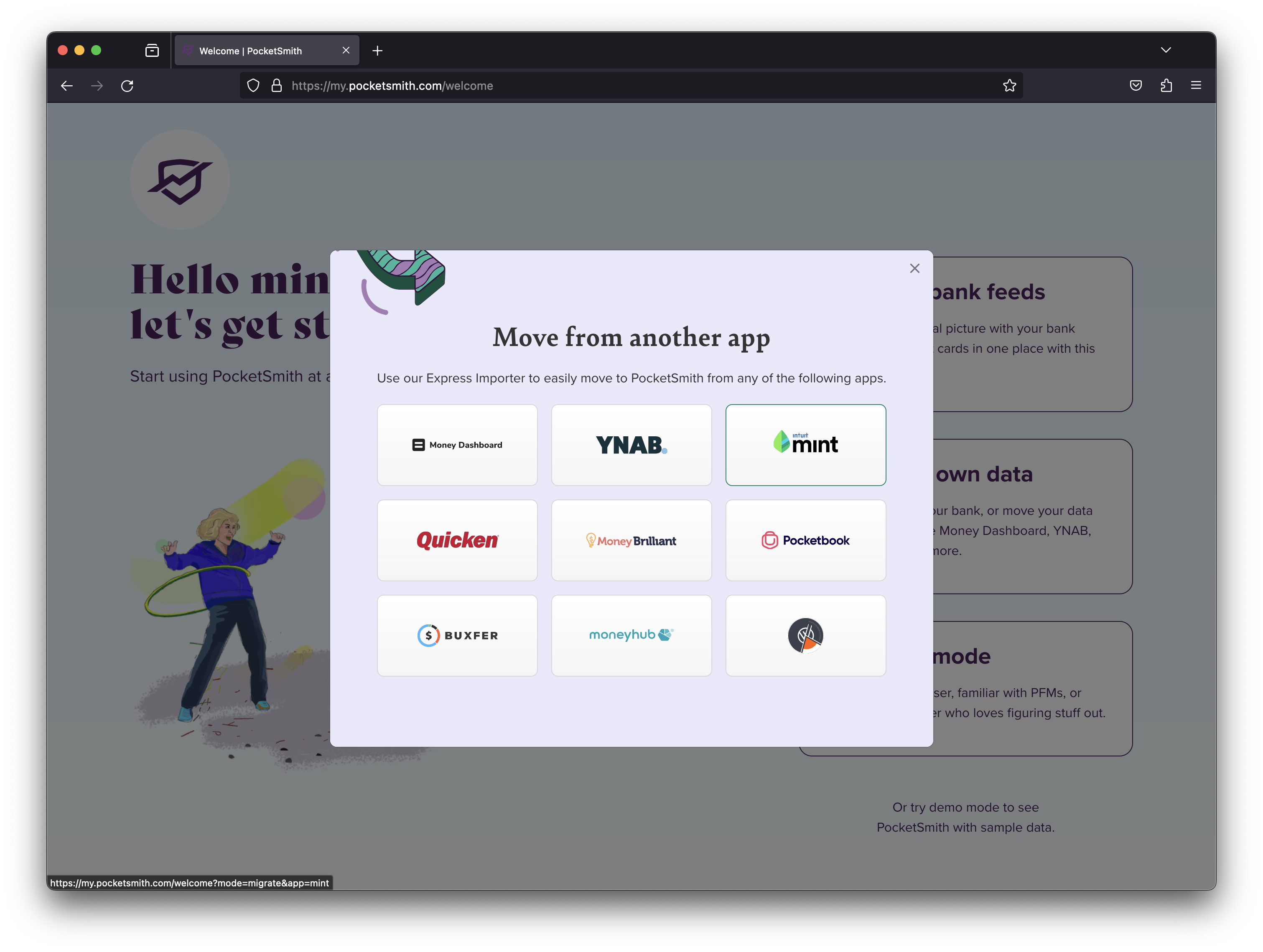Click the new tab plus button
This screenshot has height=952, width=1263.
(378, 51)
